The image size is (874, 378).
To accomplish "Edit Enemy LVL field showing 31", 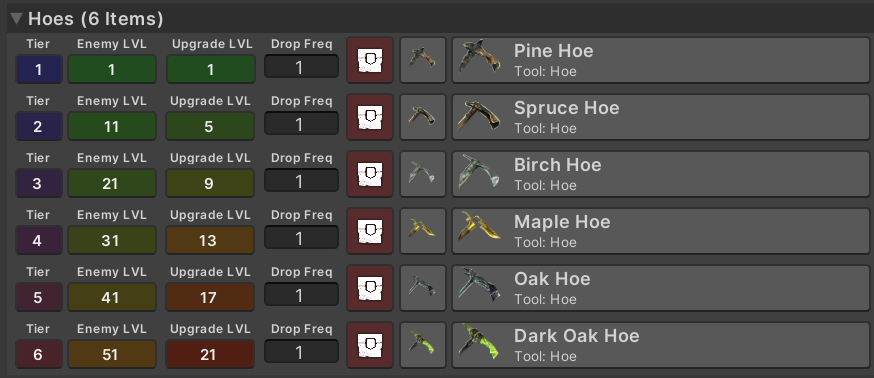I will pyautogui.click(x=111, y=240).
